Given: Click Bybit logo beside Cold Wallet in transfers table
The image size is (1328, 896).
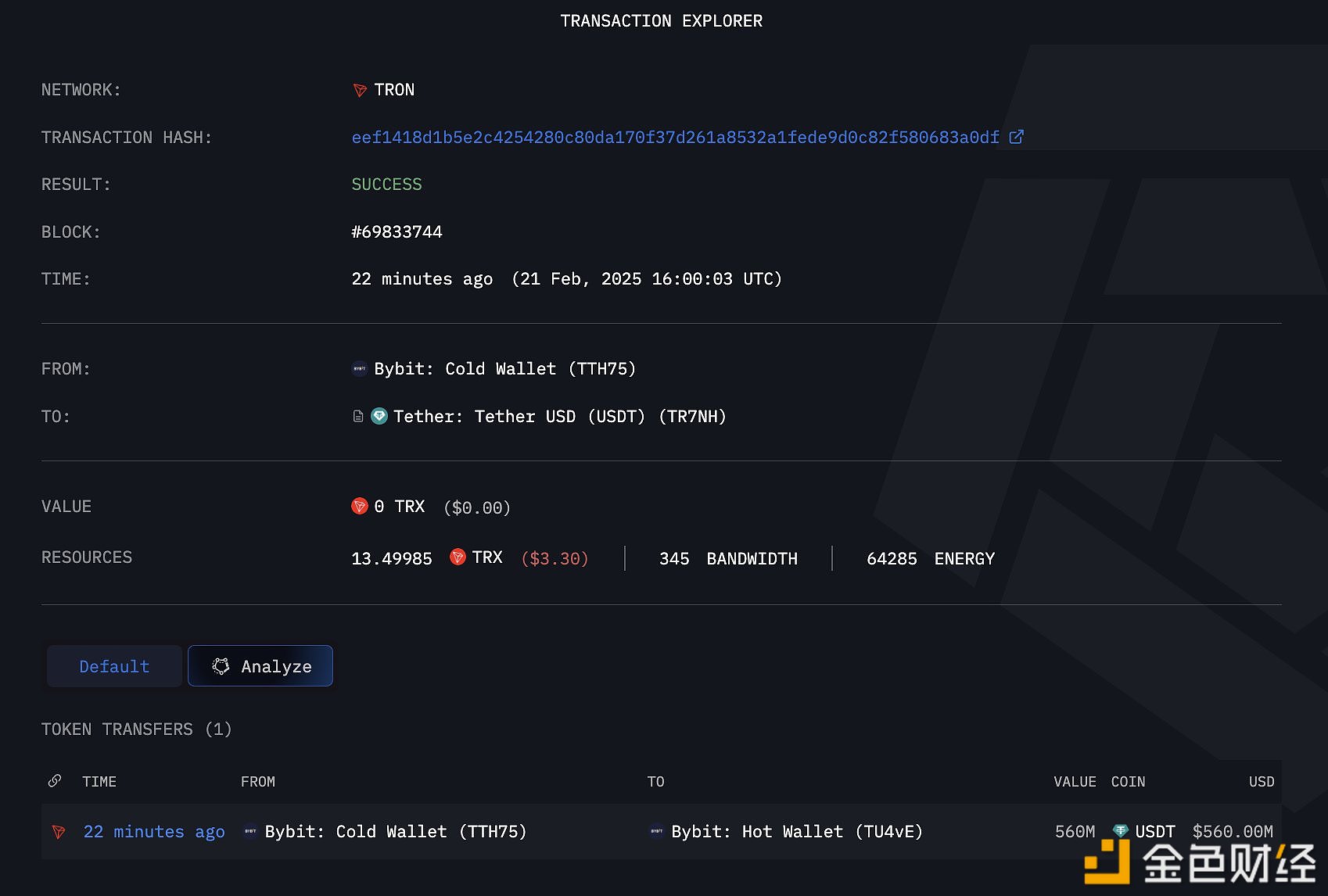Looking at the screenshot, I should tap(250, 831).
